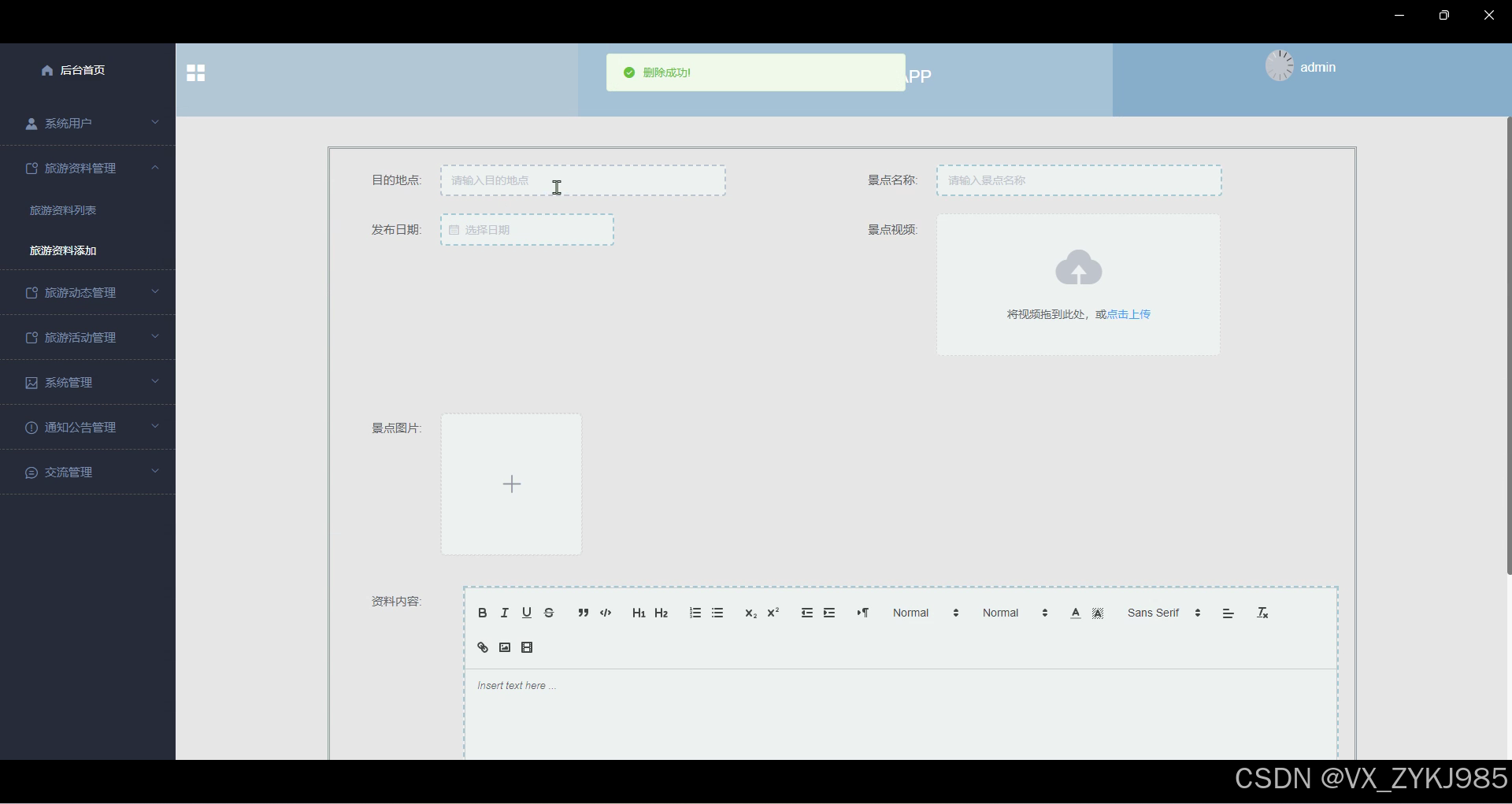
Task: Open the text color picker
Action: point(1076,613)
